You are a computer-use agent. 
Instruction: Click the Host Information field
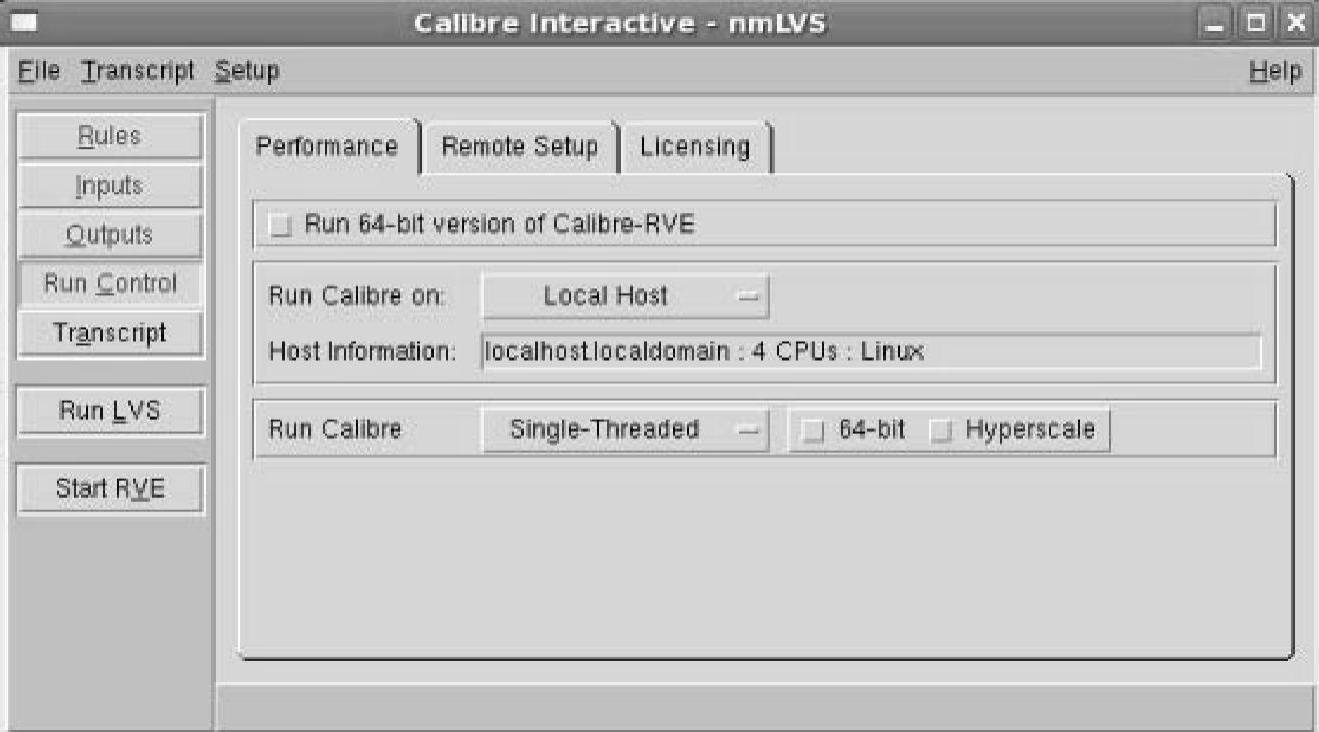coord(870,352)
